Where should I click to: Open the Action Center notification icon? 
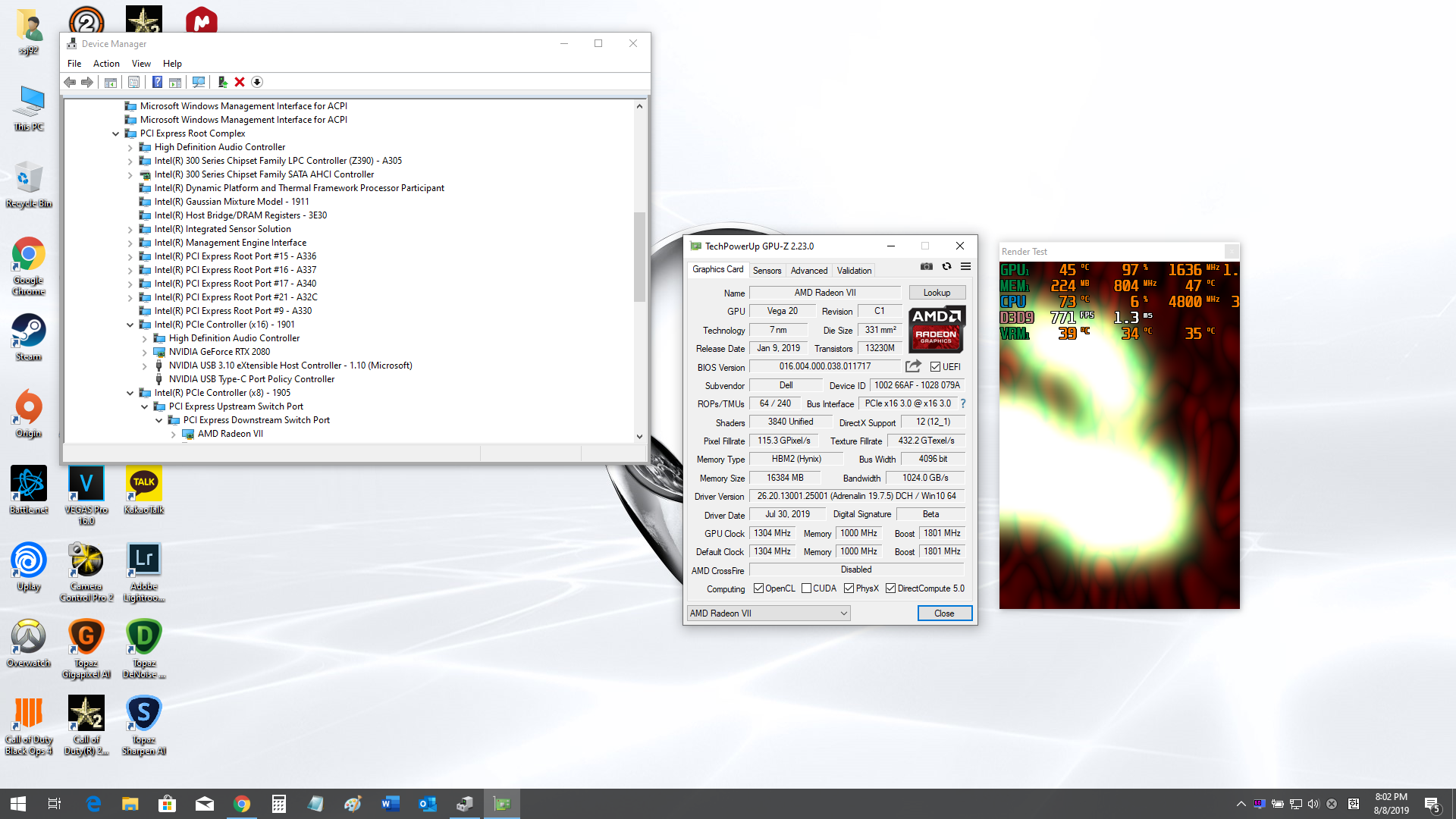1432,804
